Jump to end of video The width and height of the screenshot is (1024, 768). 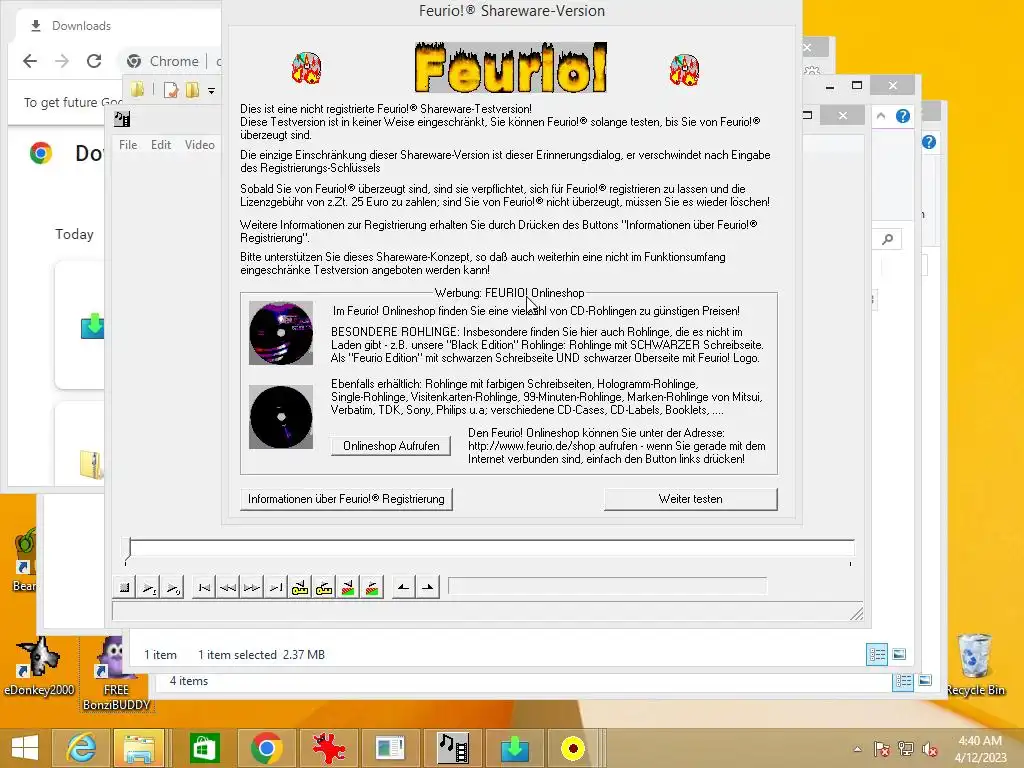(x=276, y=588)
